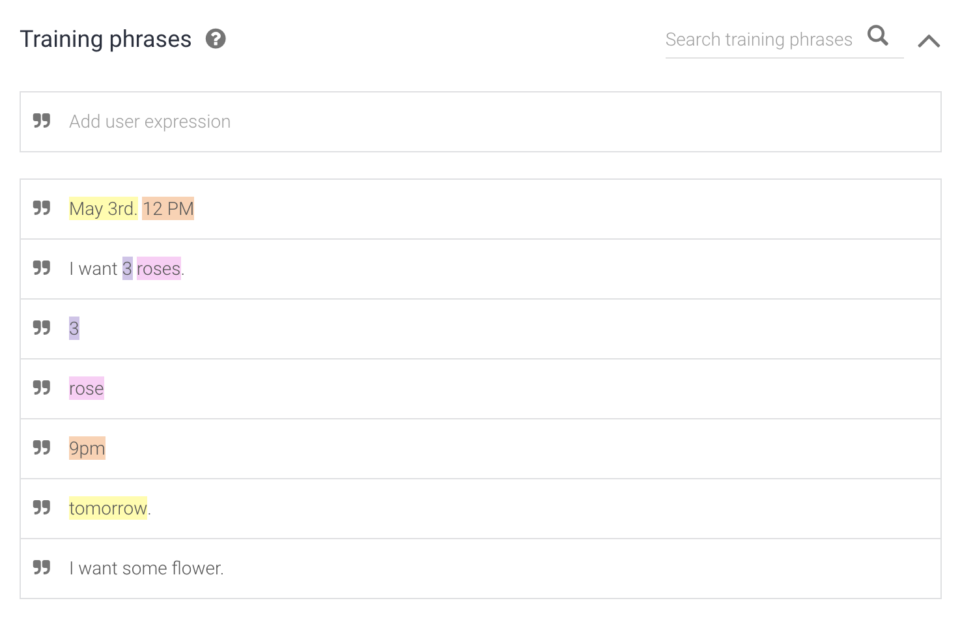Click the quote icon in the Add user expression row

[42, 121]
